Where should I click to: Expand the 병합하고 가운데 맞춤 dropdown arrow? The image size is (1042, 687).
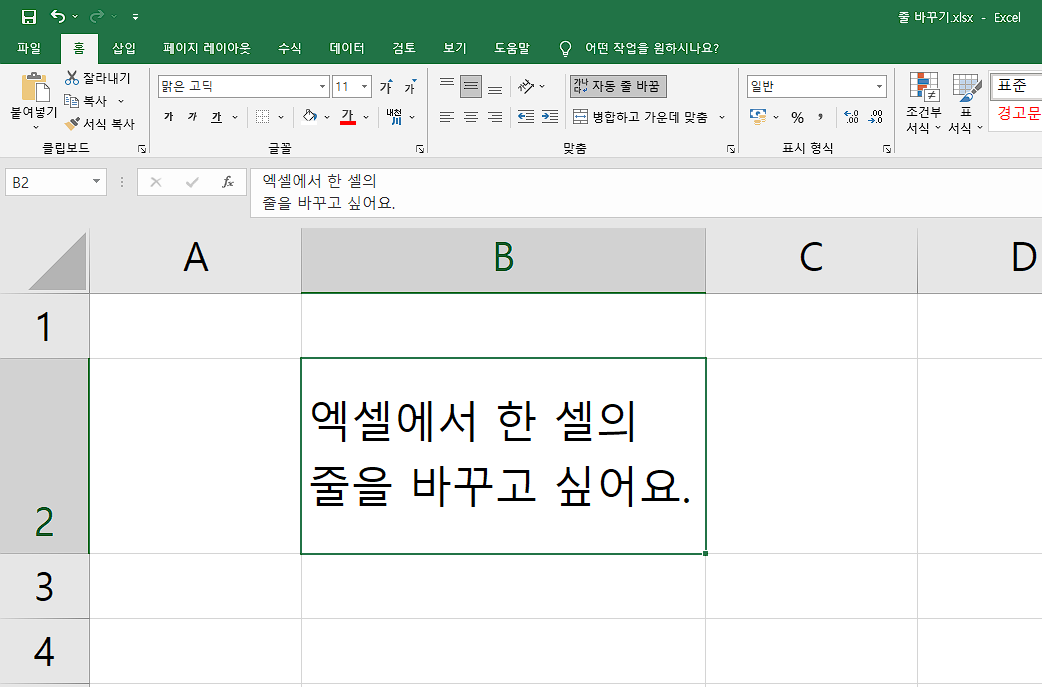pyautogui.click(x=722, y=117)
